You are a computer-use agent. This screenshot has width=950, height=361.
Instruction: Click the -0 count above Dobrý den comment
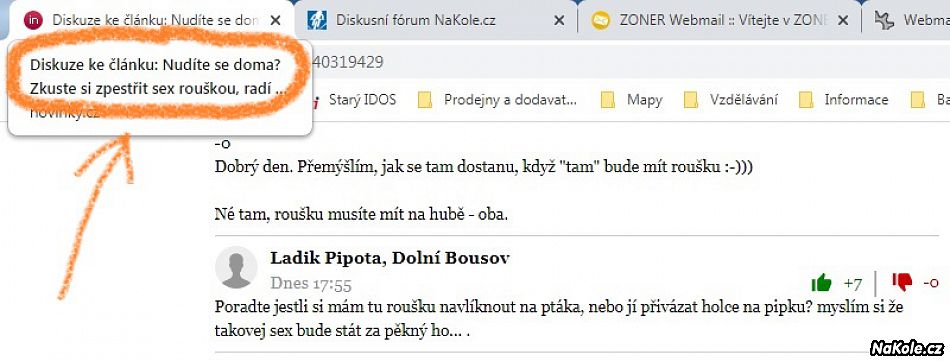[x=222, y=145]
